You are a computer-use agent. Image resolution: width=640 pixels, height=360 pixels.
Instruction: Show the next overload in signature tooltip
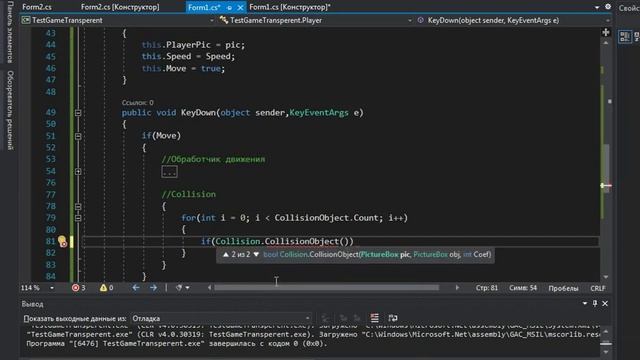point(256,254)
